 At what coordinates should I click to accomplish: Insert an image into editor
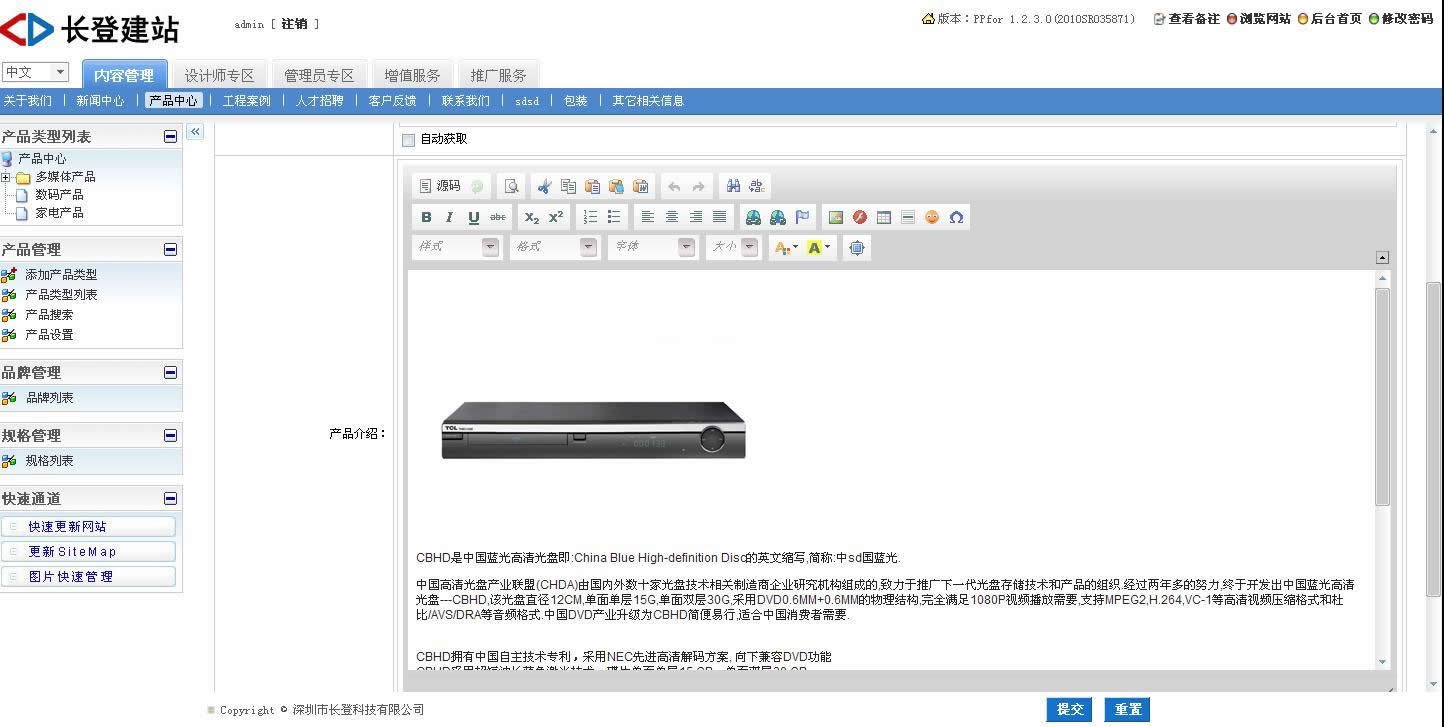coord(836,217)
